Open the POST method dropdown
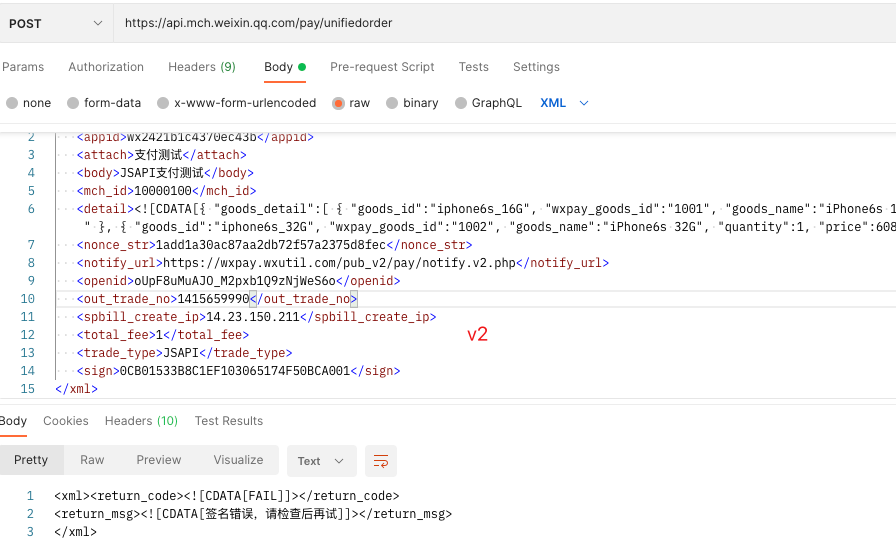The width and height of the screenshot is (896, 545). pyautogui.click(x=55, y=23)
